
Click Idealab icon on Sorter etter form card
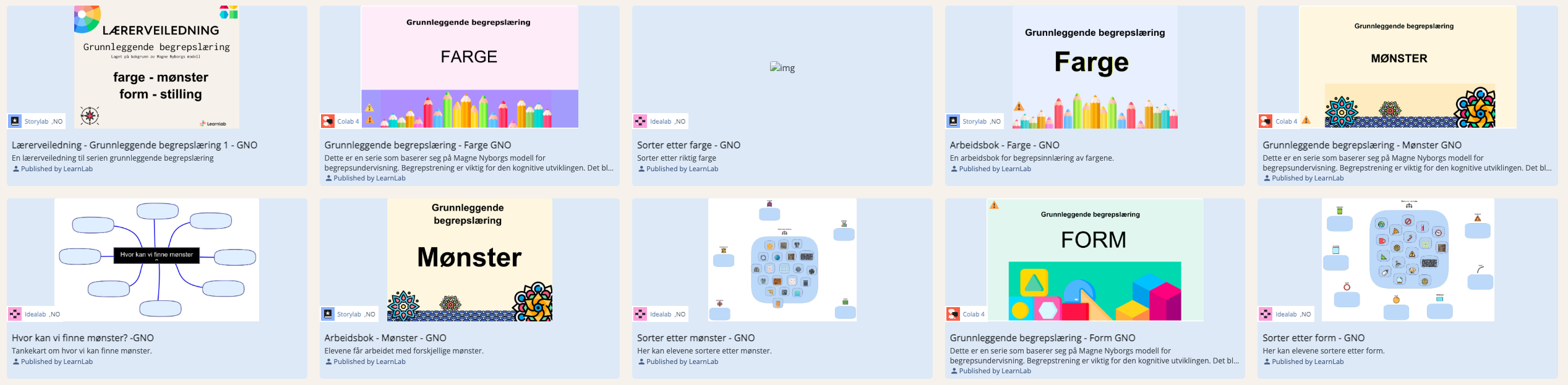[1266, 314]
